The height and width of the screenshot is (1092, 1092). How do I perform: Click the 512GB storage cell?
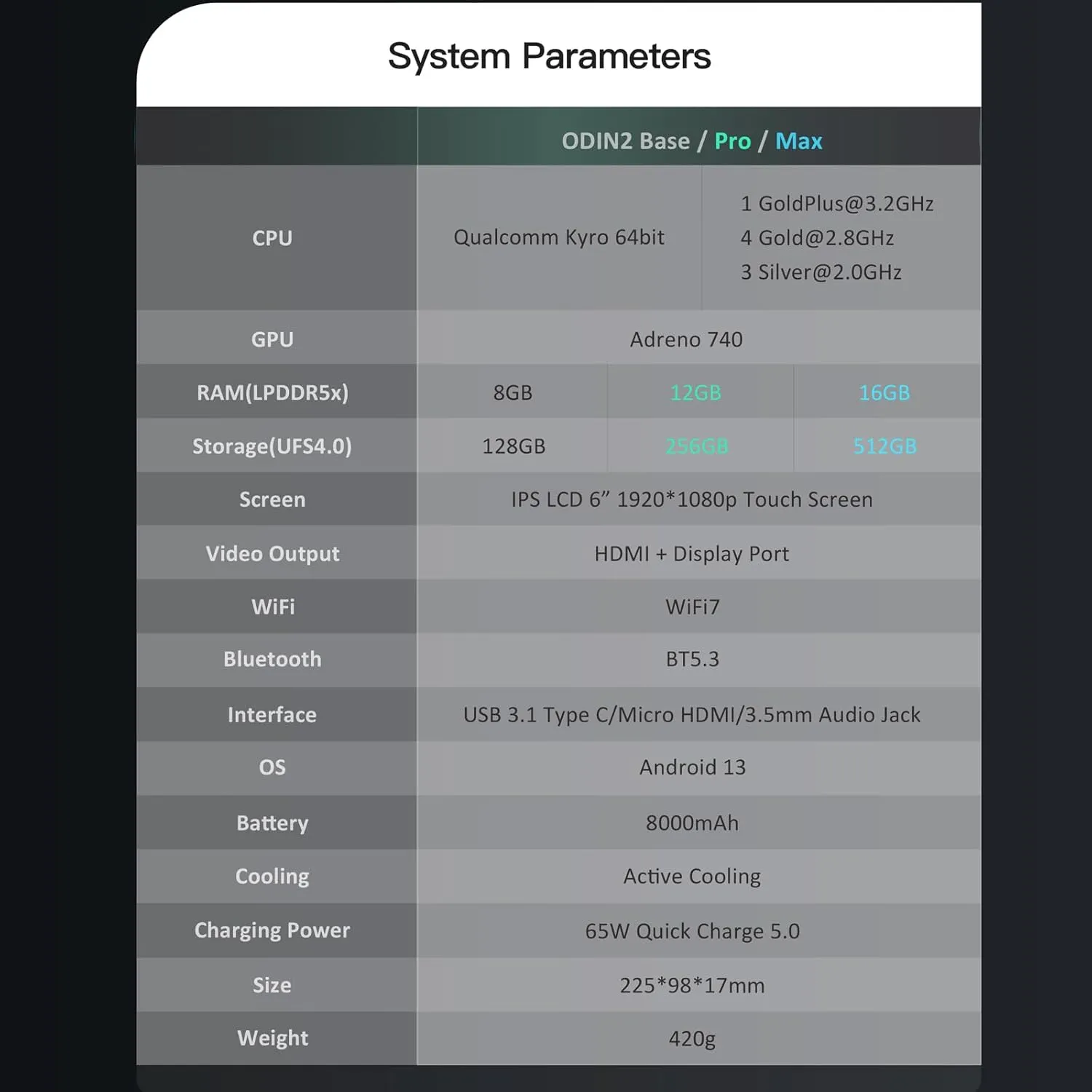click(x=885, y=446)
